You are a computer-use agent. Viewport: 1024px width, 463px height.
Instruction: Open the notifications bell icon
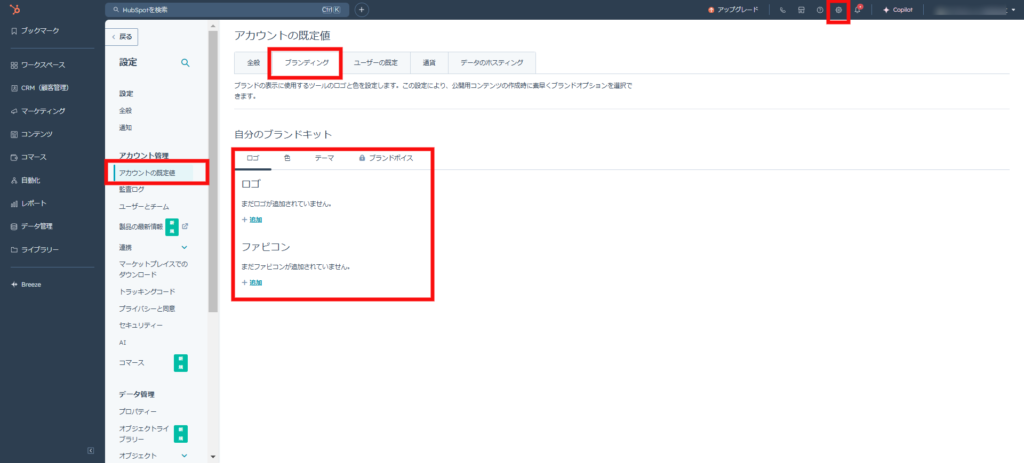(858, 10)
